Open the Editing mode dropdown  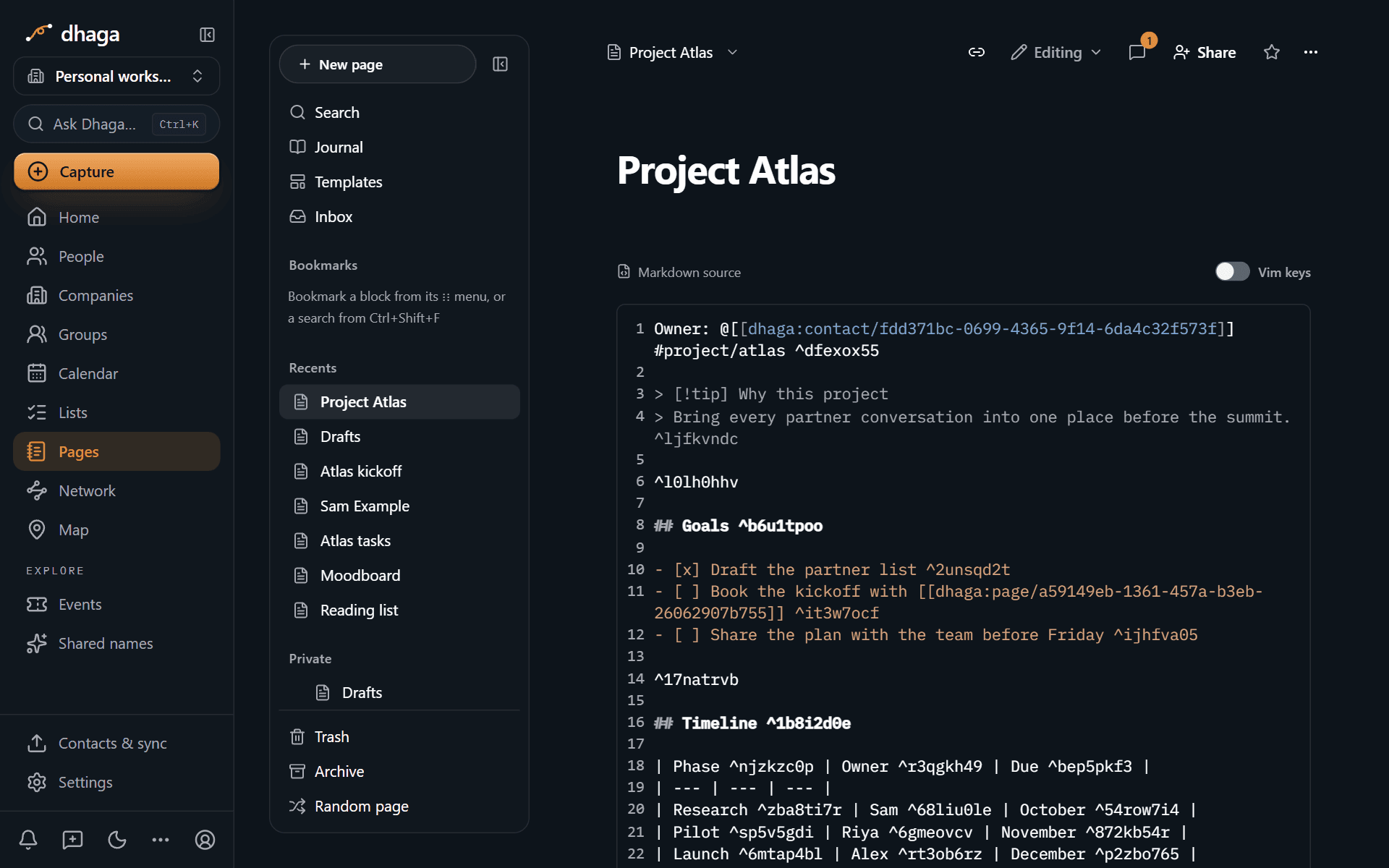click(x=1056, y=52)
